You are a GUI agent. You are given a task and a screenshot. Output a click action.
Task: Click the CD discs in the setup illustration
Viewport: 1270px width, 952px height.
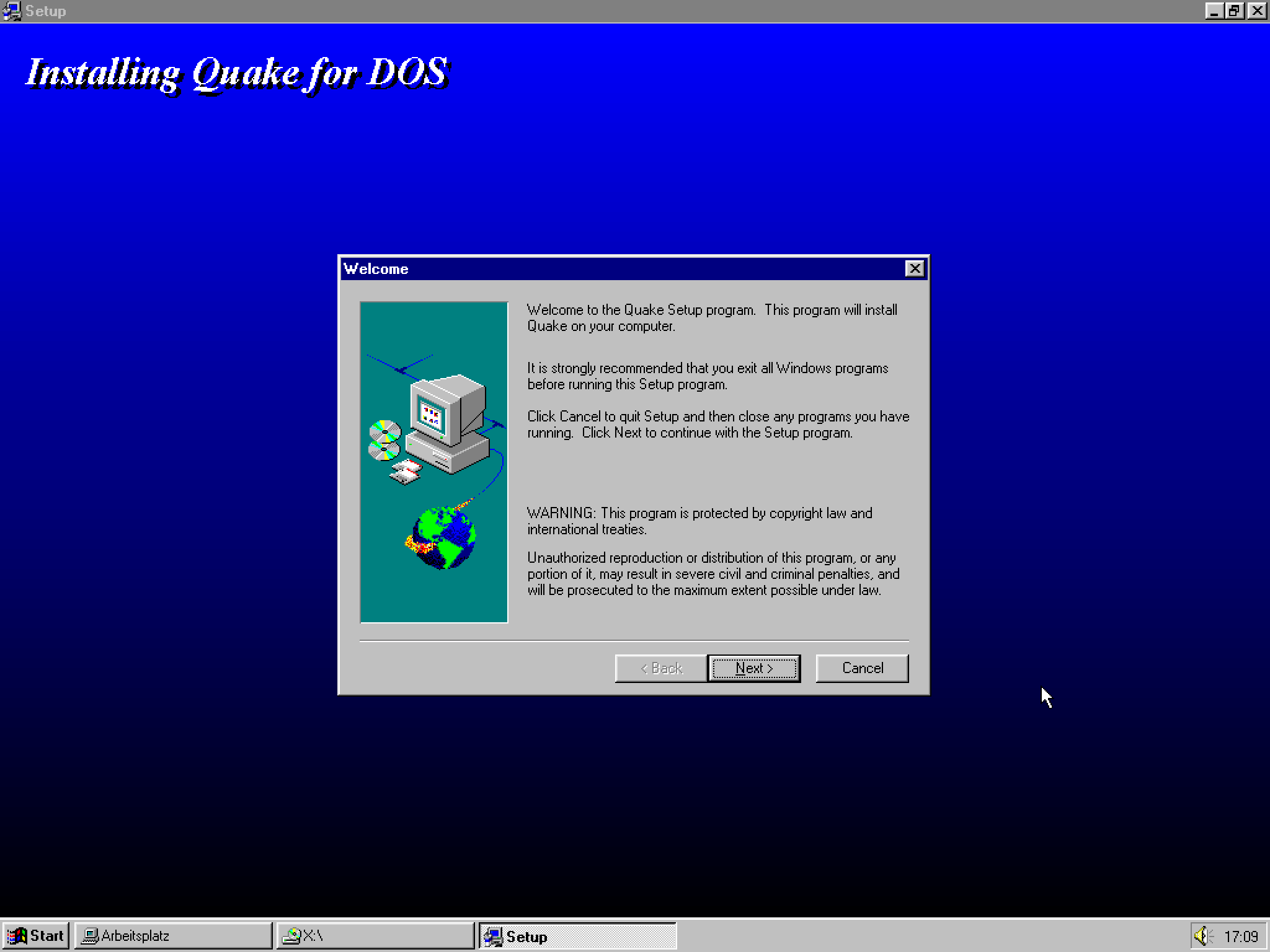(x=384, y=440)
